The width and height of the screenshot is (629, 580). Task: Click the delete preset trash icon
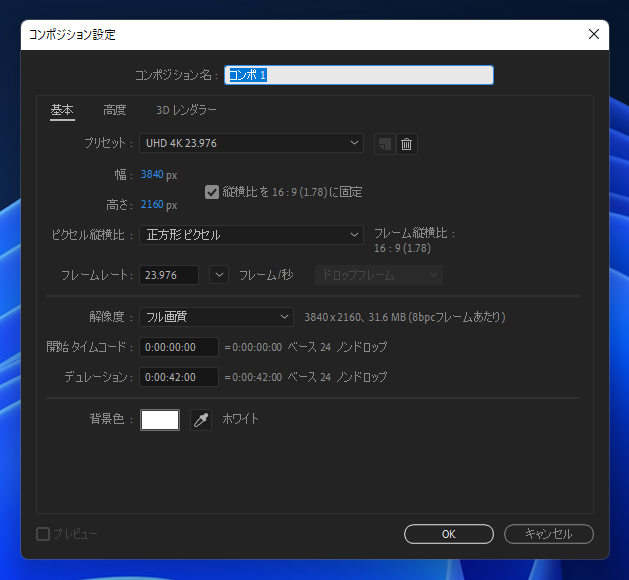406,144
